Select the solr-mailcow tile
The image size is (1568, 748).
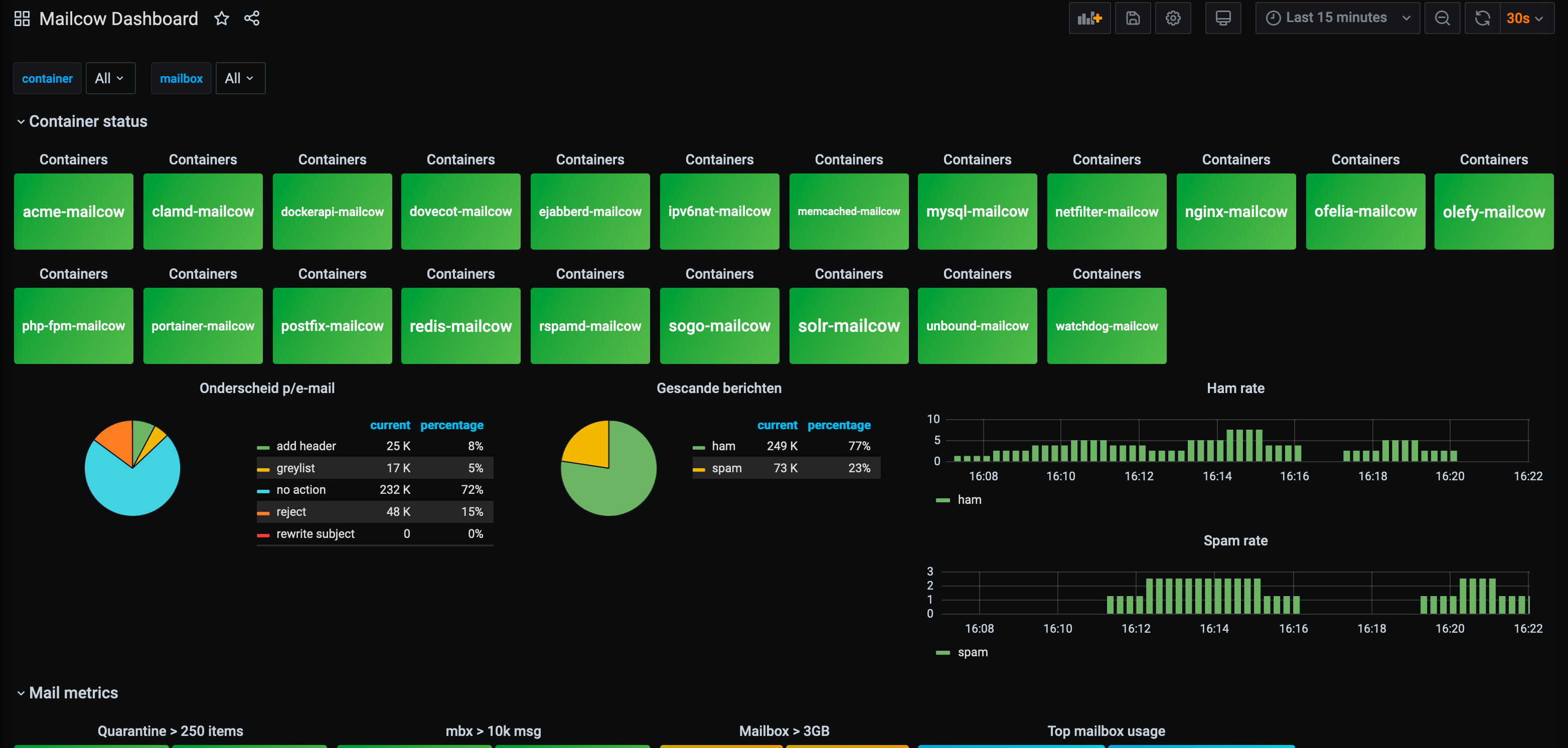(849, 325)
